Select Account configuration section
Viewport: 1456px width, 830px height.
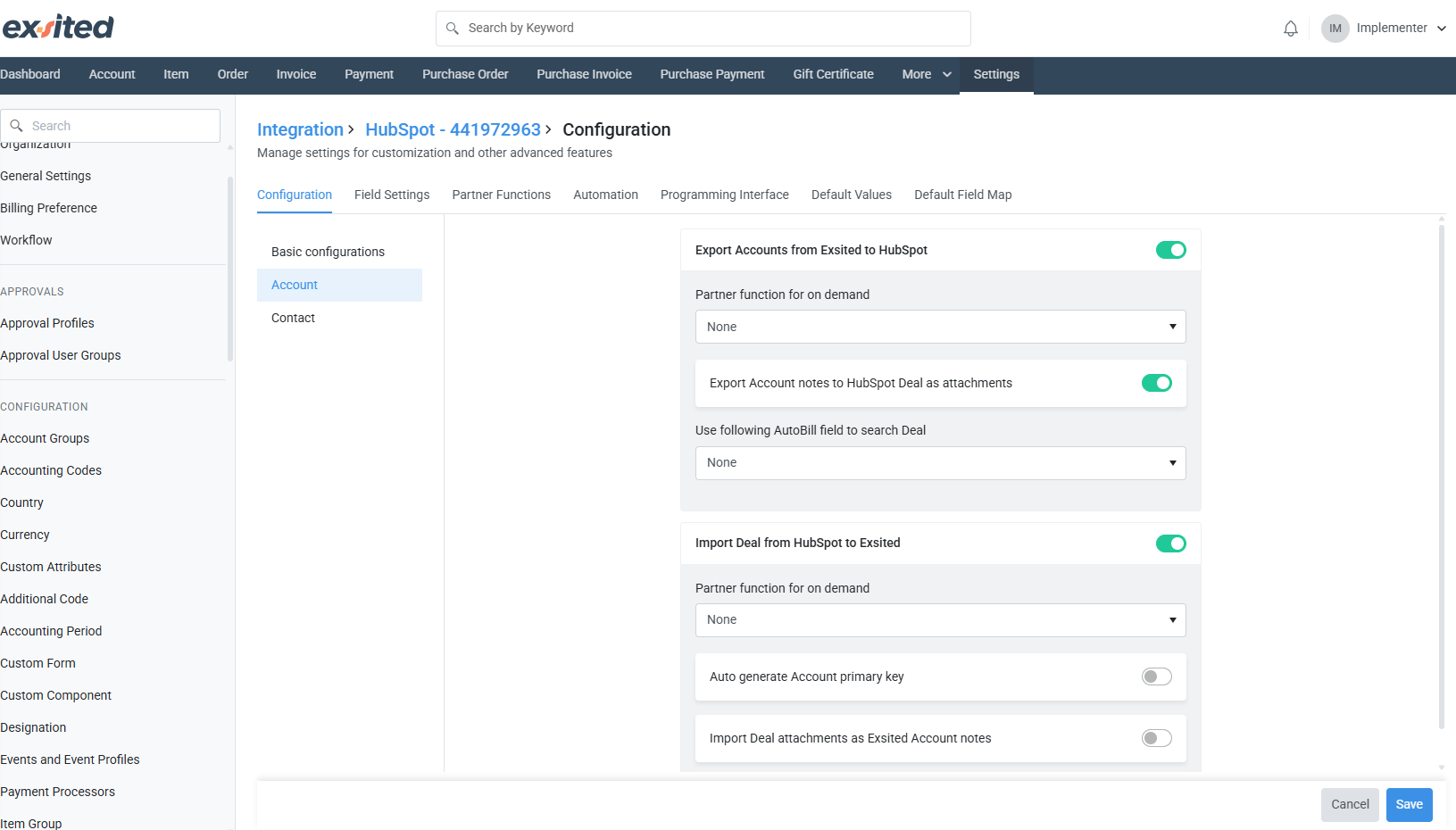(339, 285)
